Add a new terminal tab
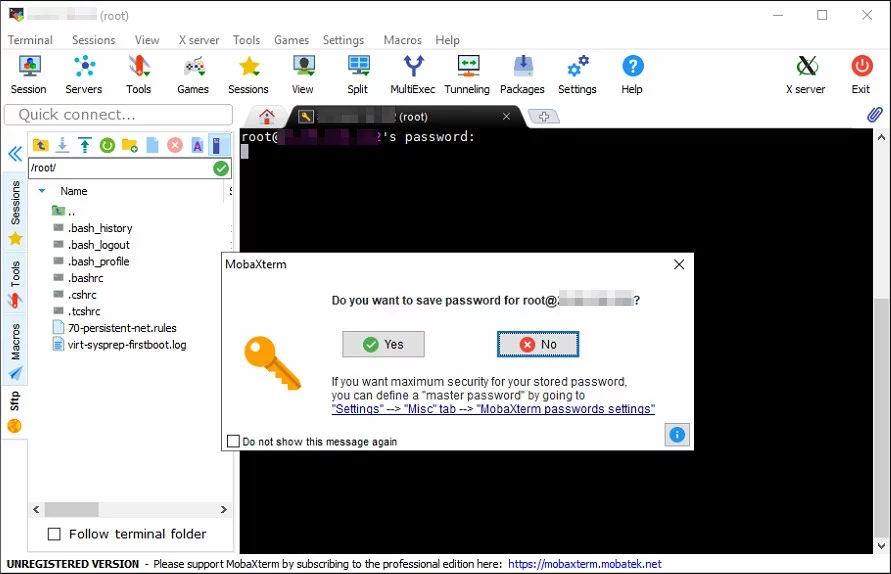 [544, 117]
